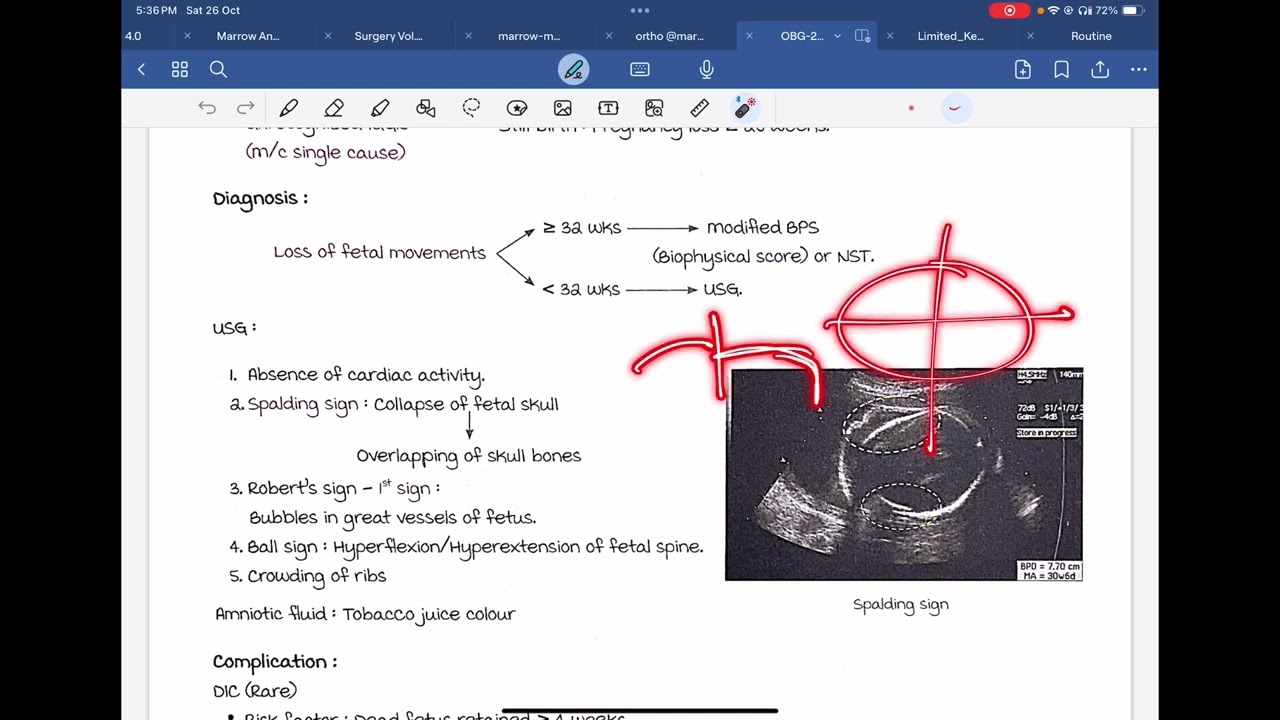Open the search magnifier
Screen dimensions: 1280x720
pyautogui.click(x=218, y=69)
